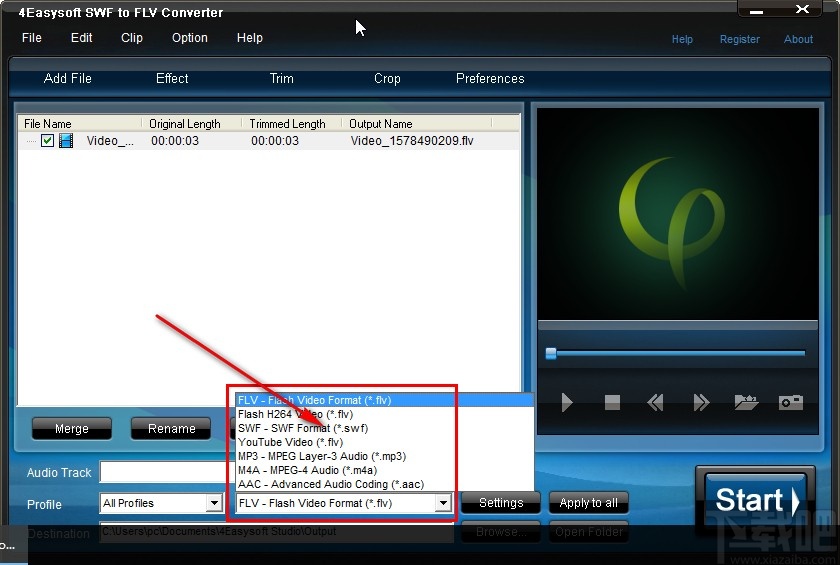This screenshot has height=565, width=840.
Task: Skip forward with fast-forward icon
Action: click(701, 402)
